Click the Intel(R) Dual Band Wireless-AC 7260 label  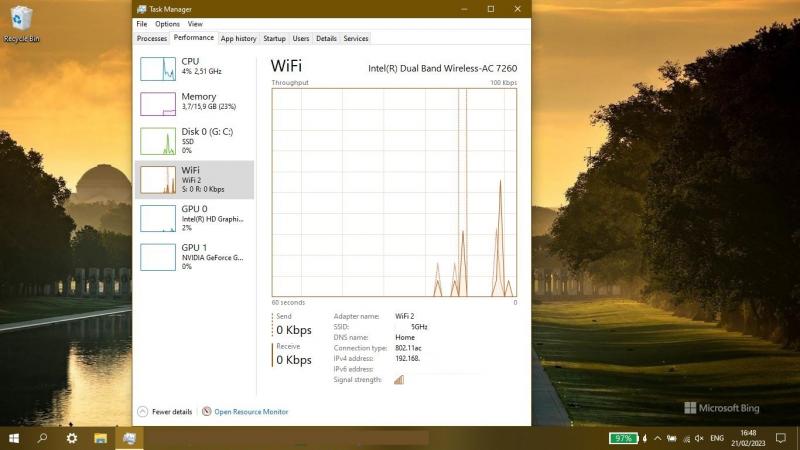pyautogui.click(x=442, y=68)
